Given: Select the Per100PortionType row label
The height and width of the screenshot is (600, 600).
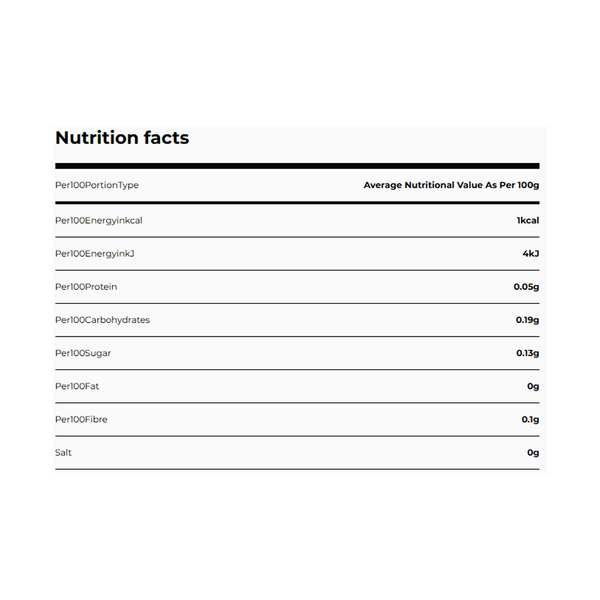Looking at the screenshot, I should click(97, 185).
